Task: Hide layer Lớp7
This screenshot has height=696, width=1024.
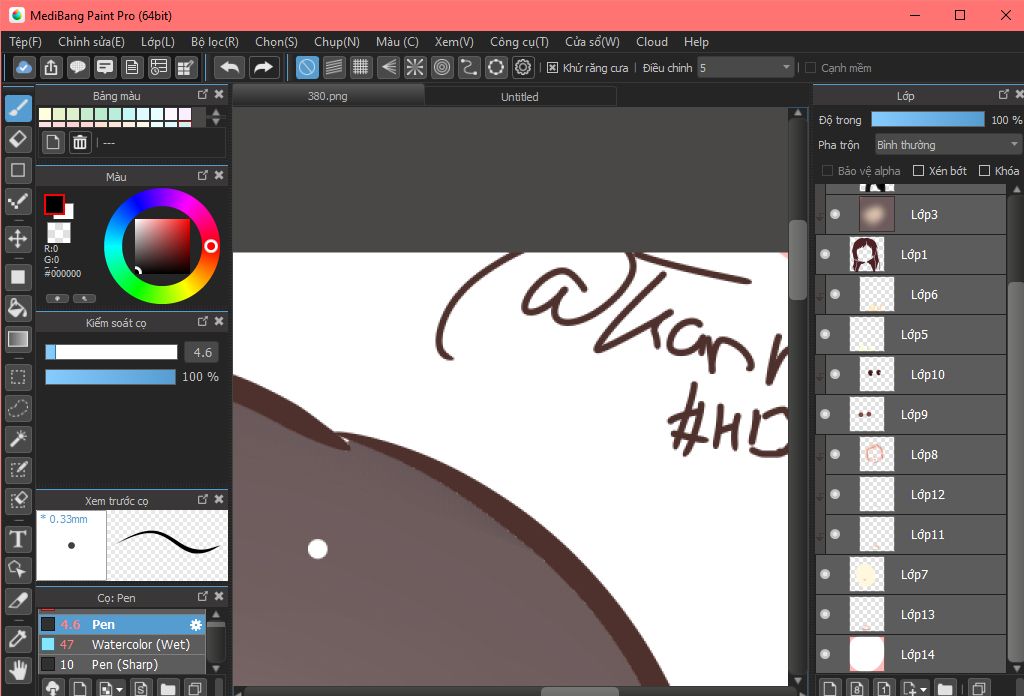Action: 825,574
